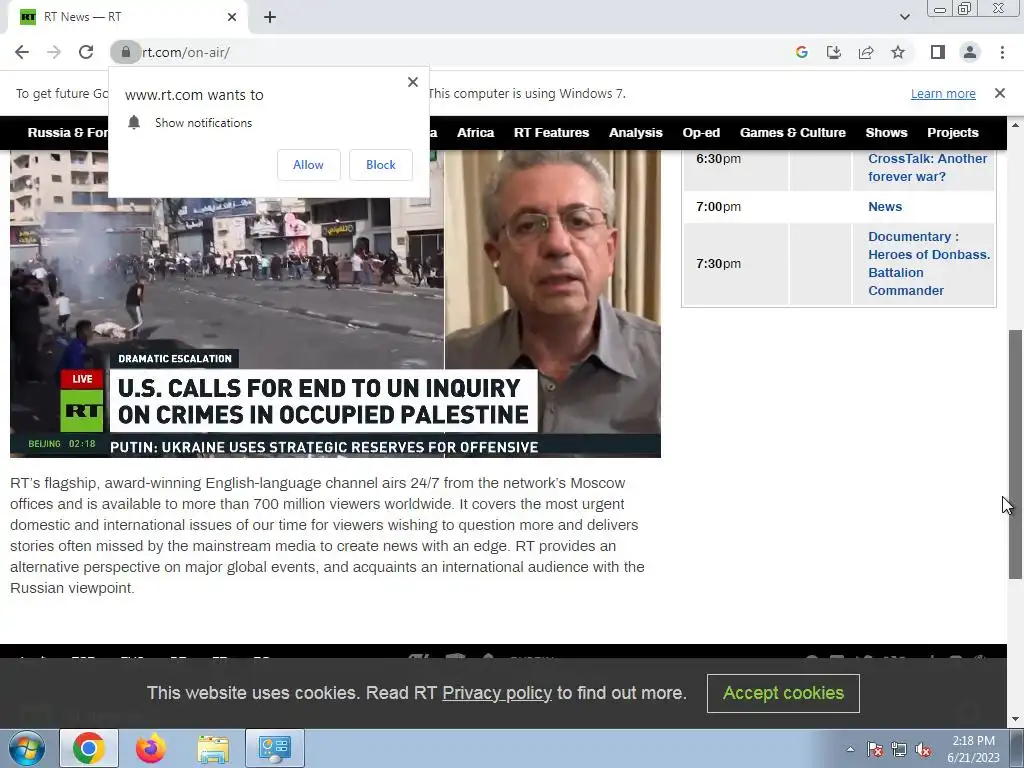Accept cookies on the RT website
Viewport: 1024px width, 768px height.
coord(783,693)
